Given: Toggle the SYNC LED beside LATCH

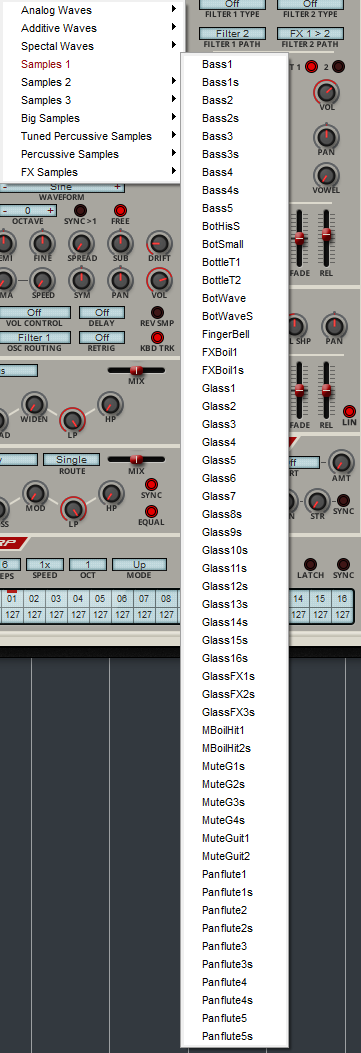Looking at the screenshot, I should [344, 564].
